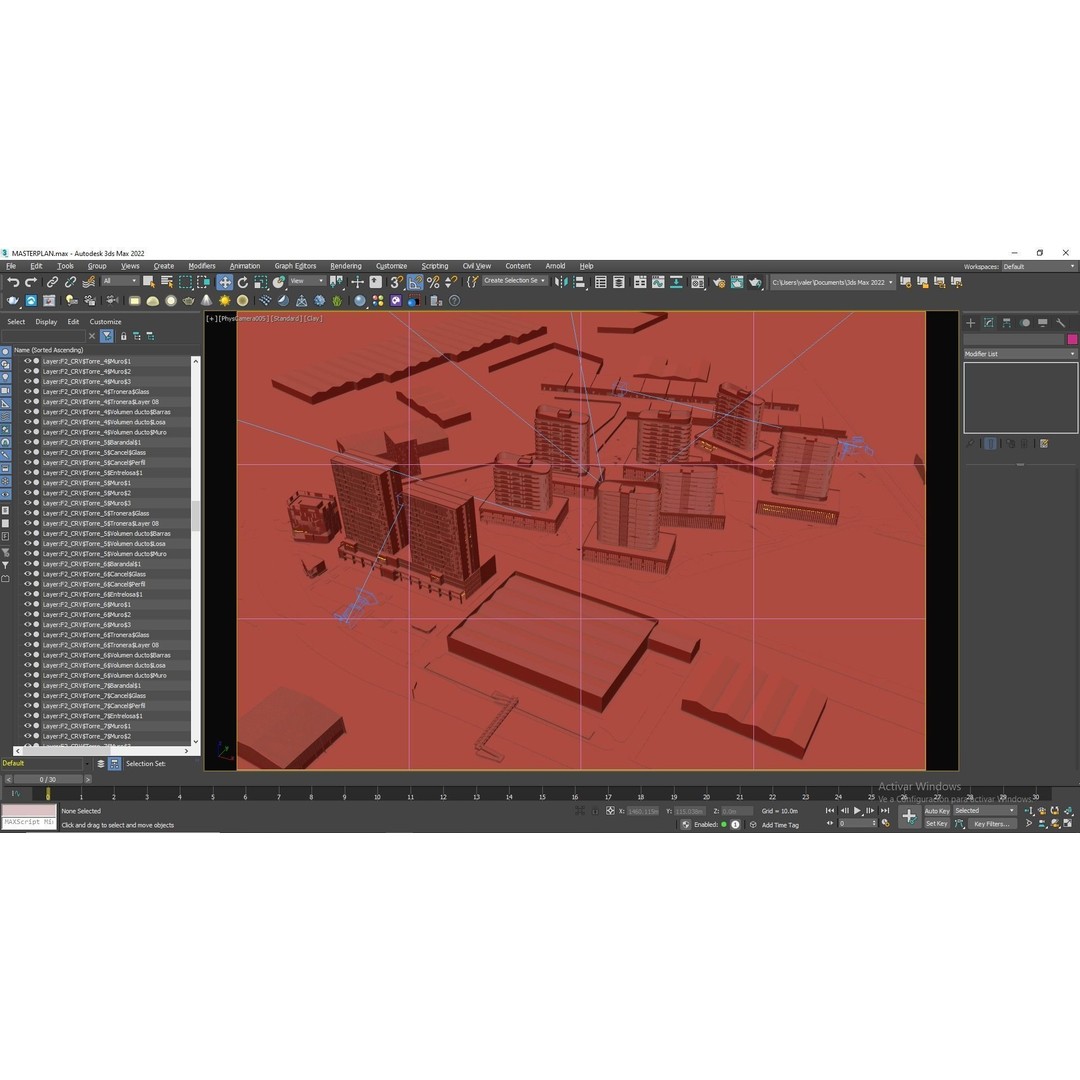The height and width of the screenshot is (1080, 1080).
Task: Click the Mirror tool icon
Action: [561, 282]
